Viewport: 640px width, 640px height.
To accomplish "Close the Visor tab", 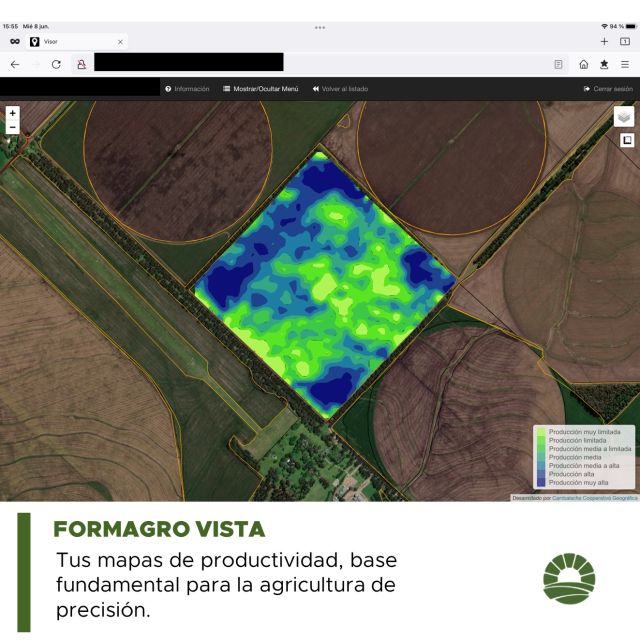I will [120, 42].
